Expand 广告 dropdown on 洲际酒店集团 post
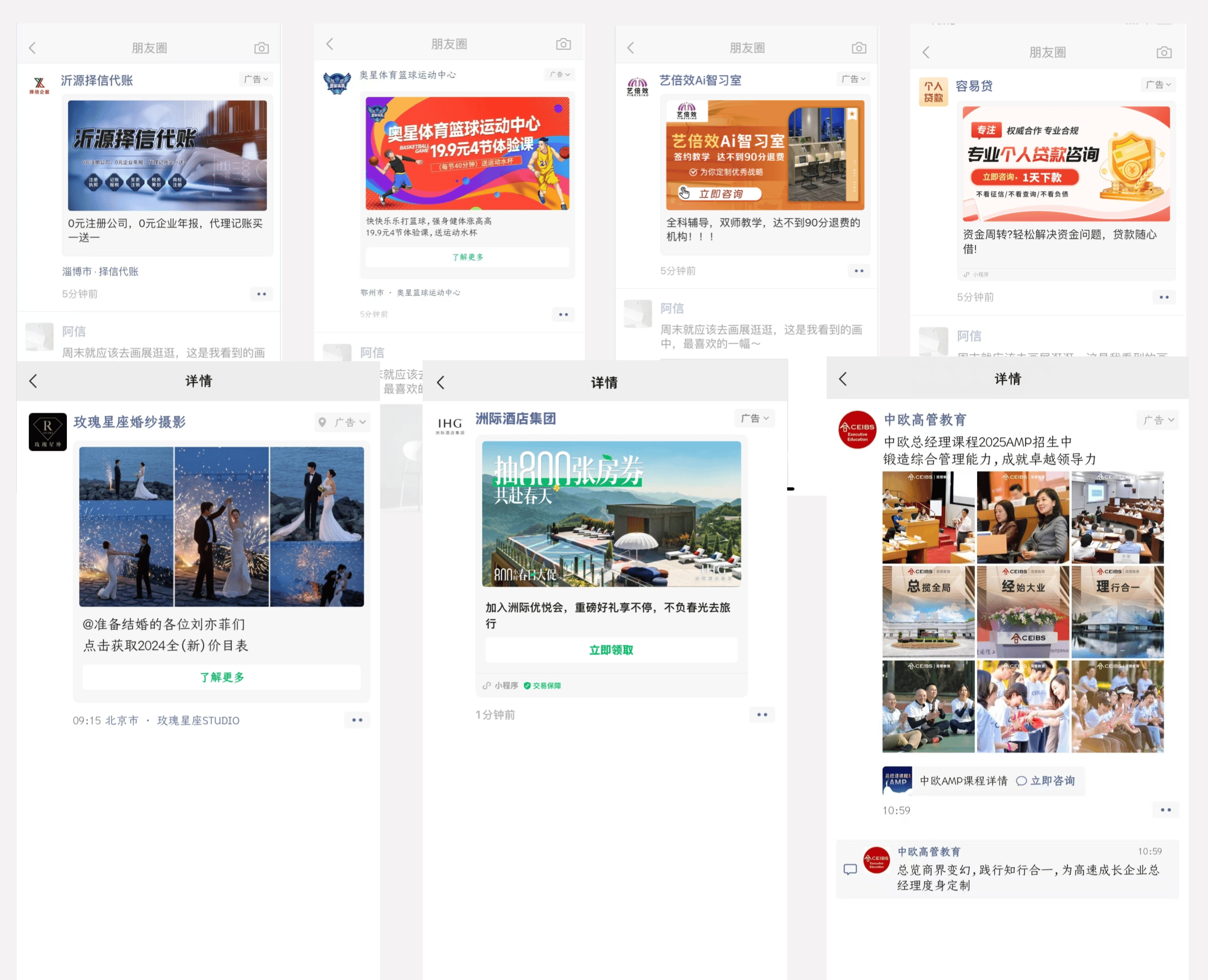The image size is (1208, 980). 756,418
